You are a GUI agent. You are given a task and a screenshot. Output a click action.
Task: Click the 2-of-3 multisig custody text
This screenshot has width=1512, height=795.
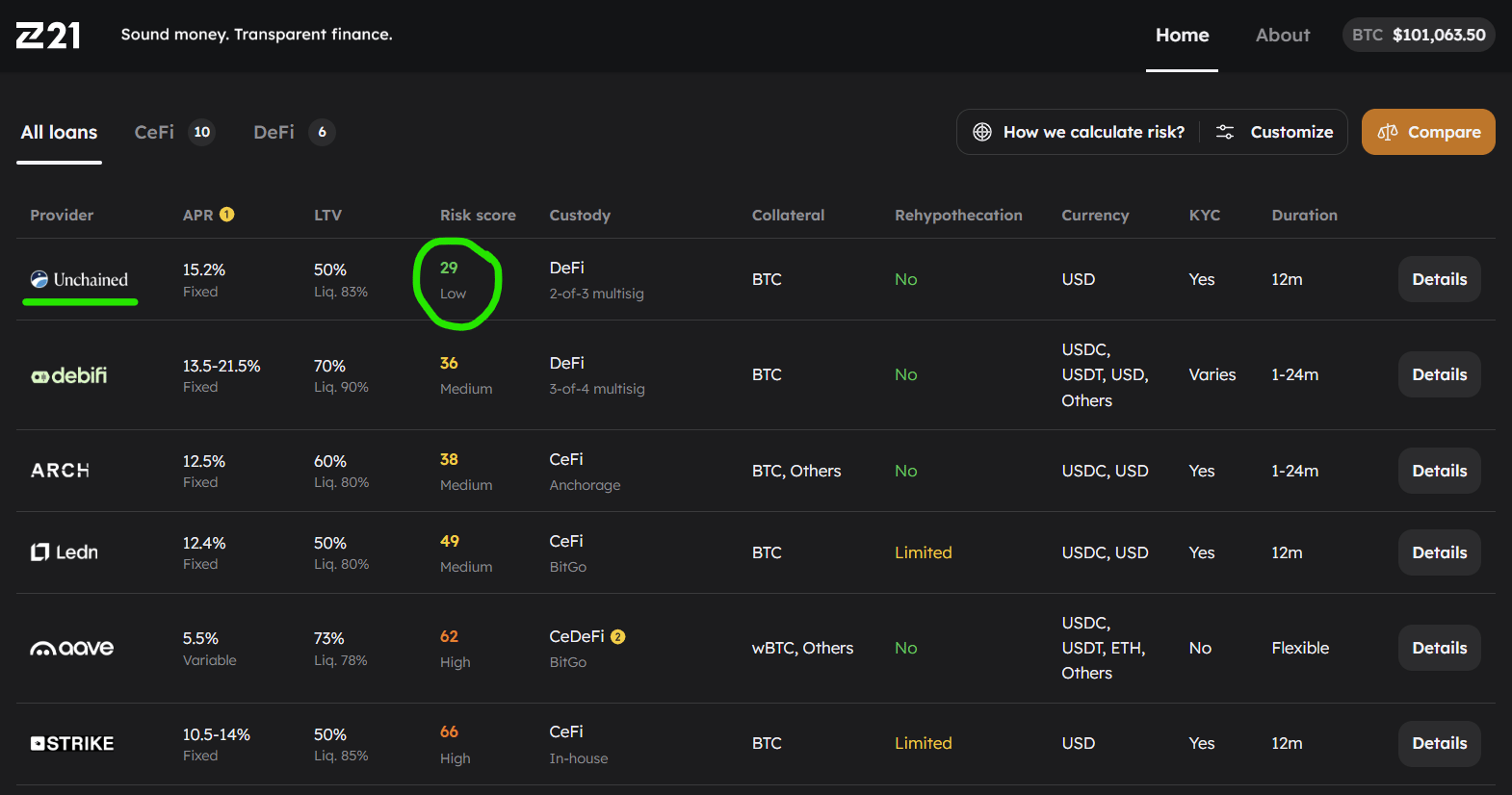click(596, 294)
